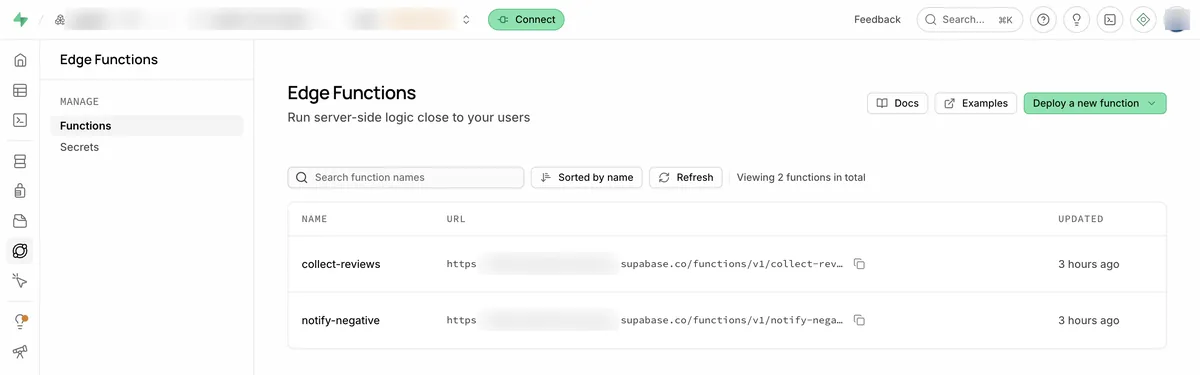Click the organization icon in breadcrumb
This screenshot has width=1200, height=375.
click(x=60, y=19)
